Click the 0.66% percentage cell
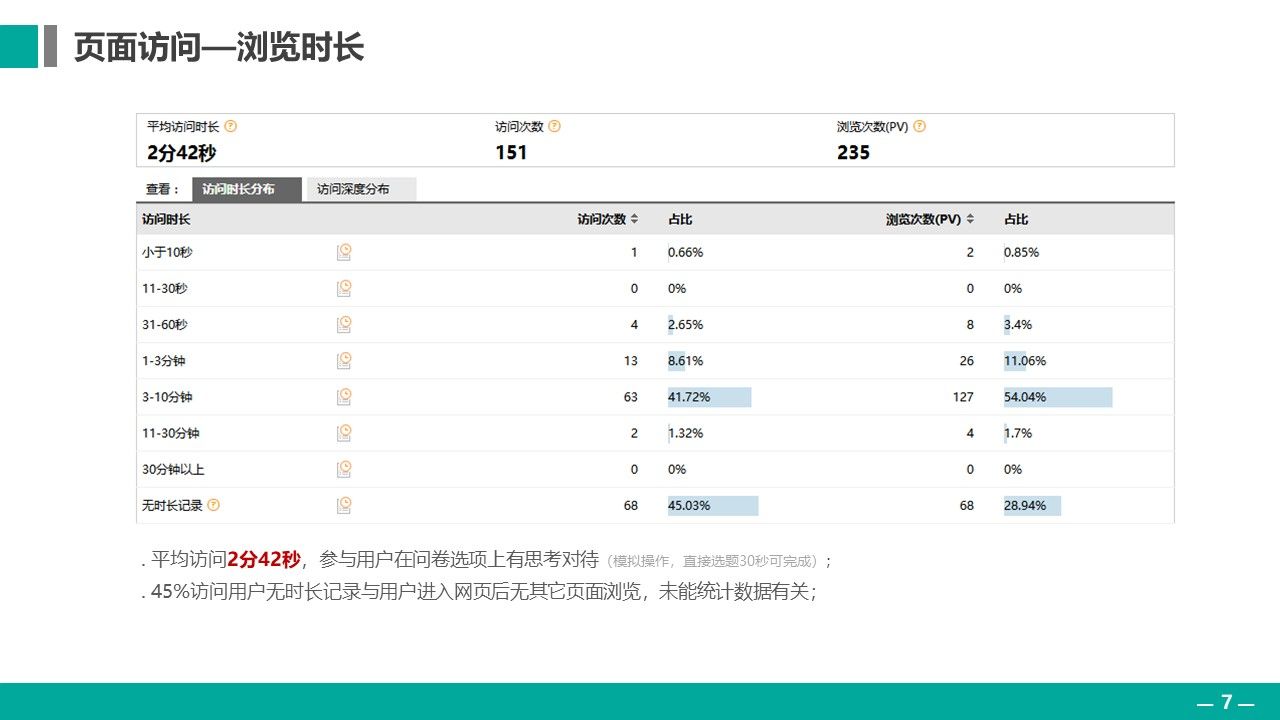This screenshot has width=1280, height=720. [x=685, y=253]
